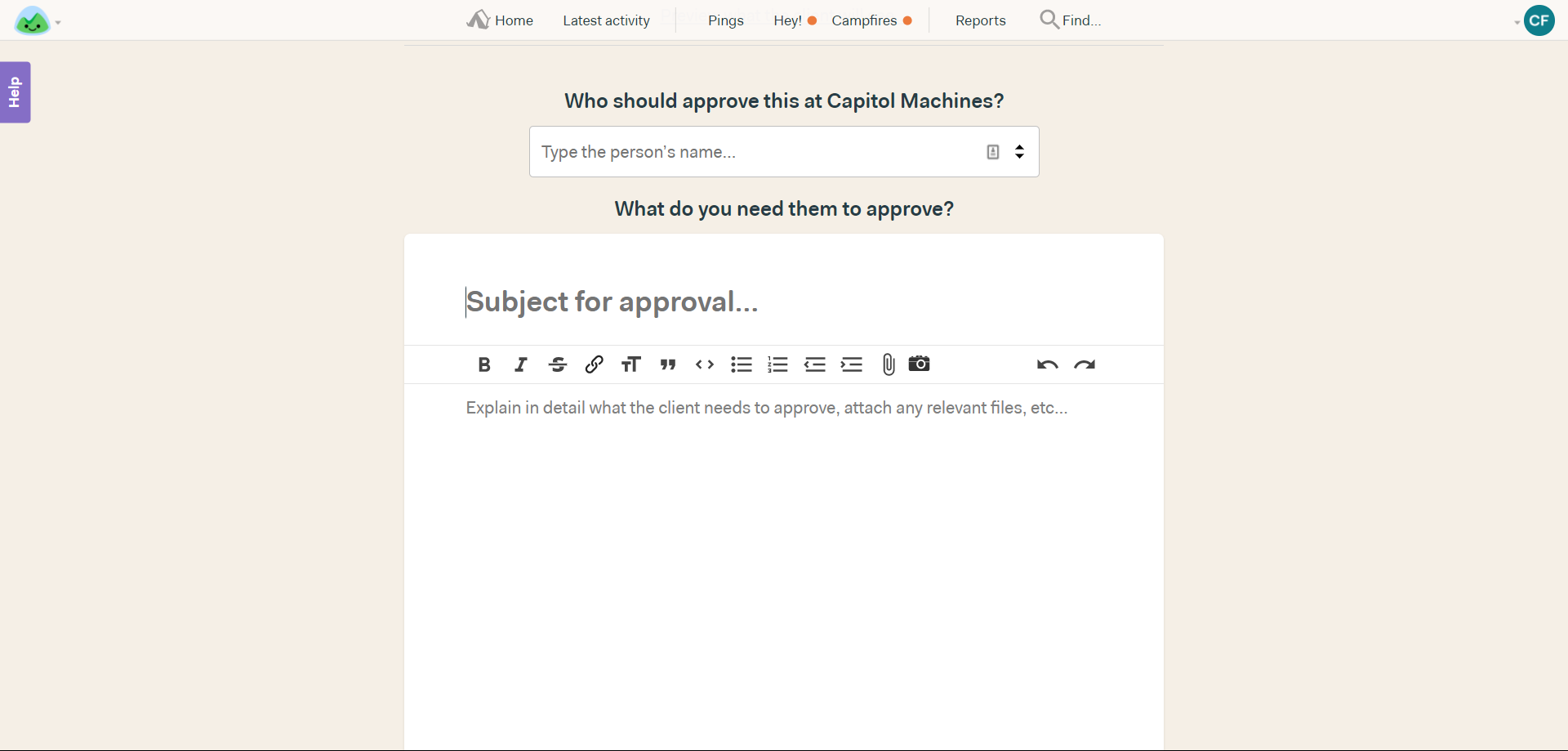Image resolution: width=1568 pixels, height=751 pixels.
Task: Undo the last edit
Action: (1048, 364)
